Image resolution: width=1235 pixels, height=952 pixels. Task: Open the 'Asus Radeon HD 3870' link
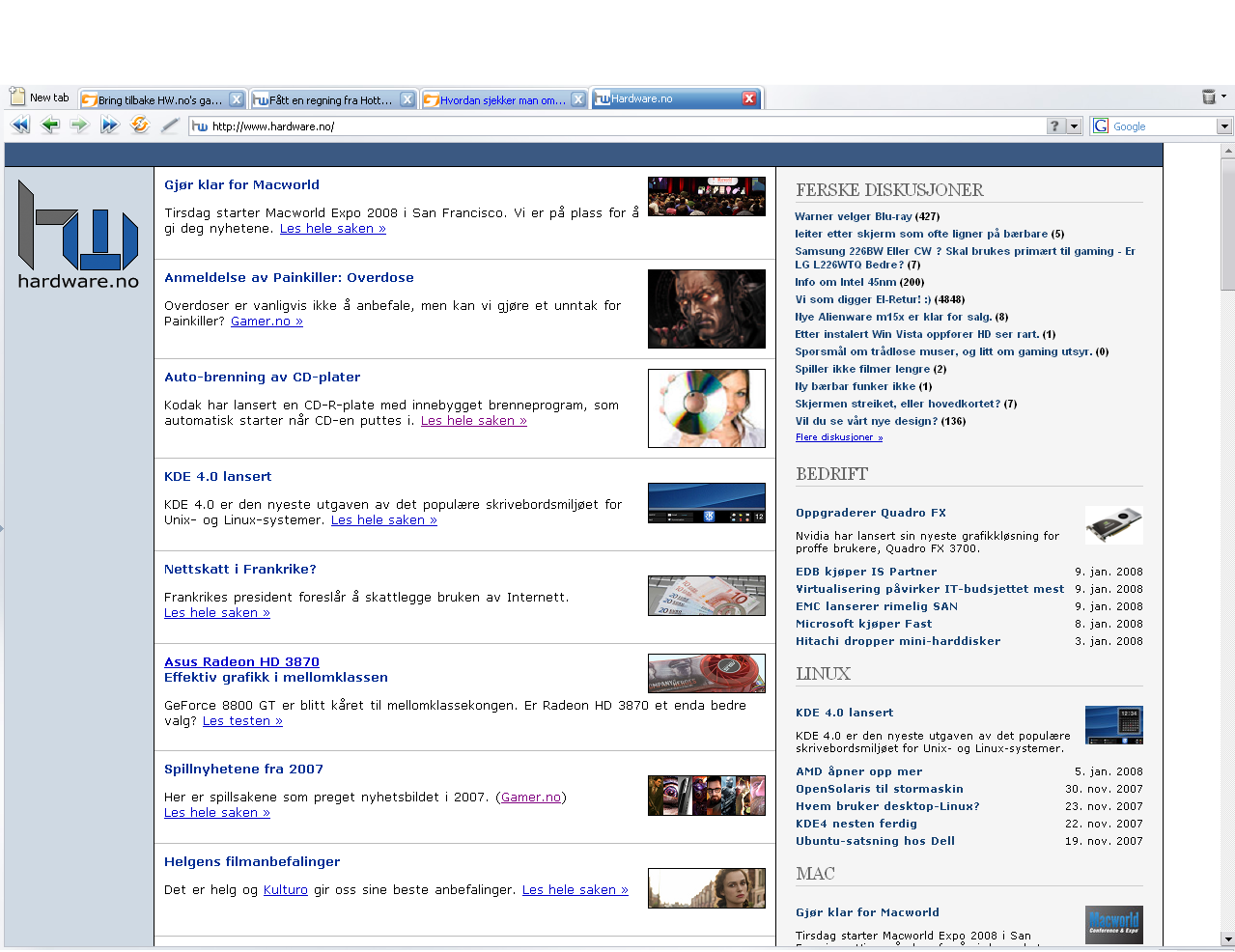tap(241, 661)
